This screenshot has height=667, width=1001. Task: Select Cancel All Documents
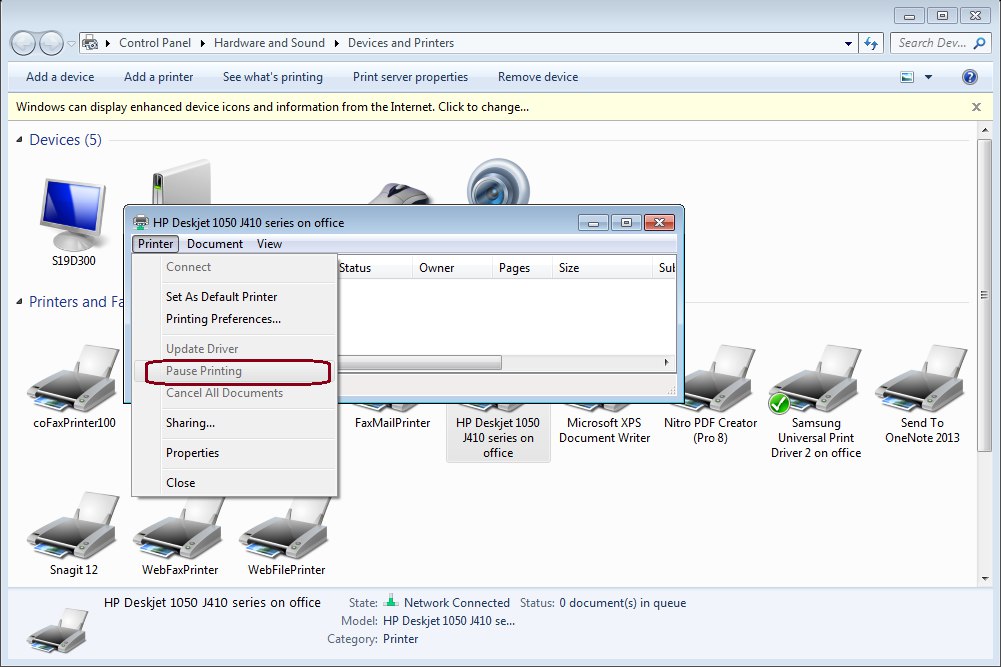(x=235, y=393)
